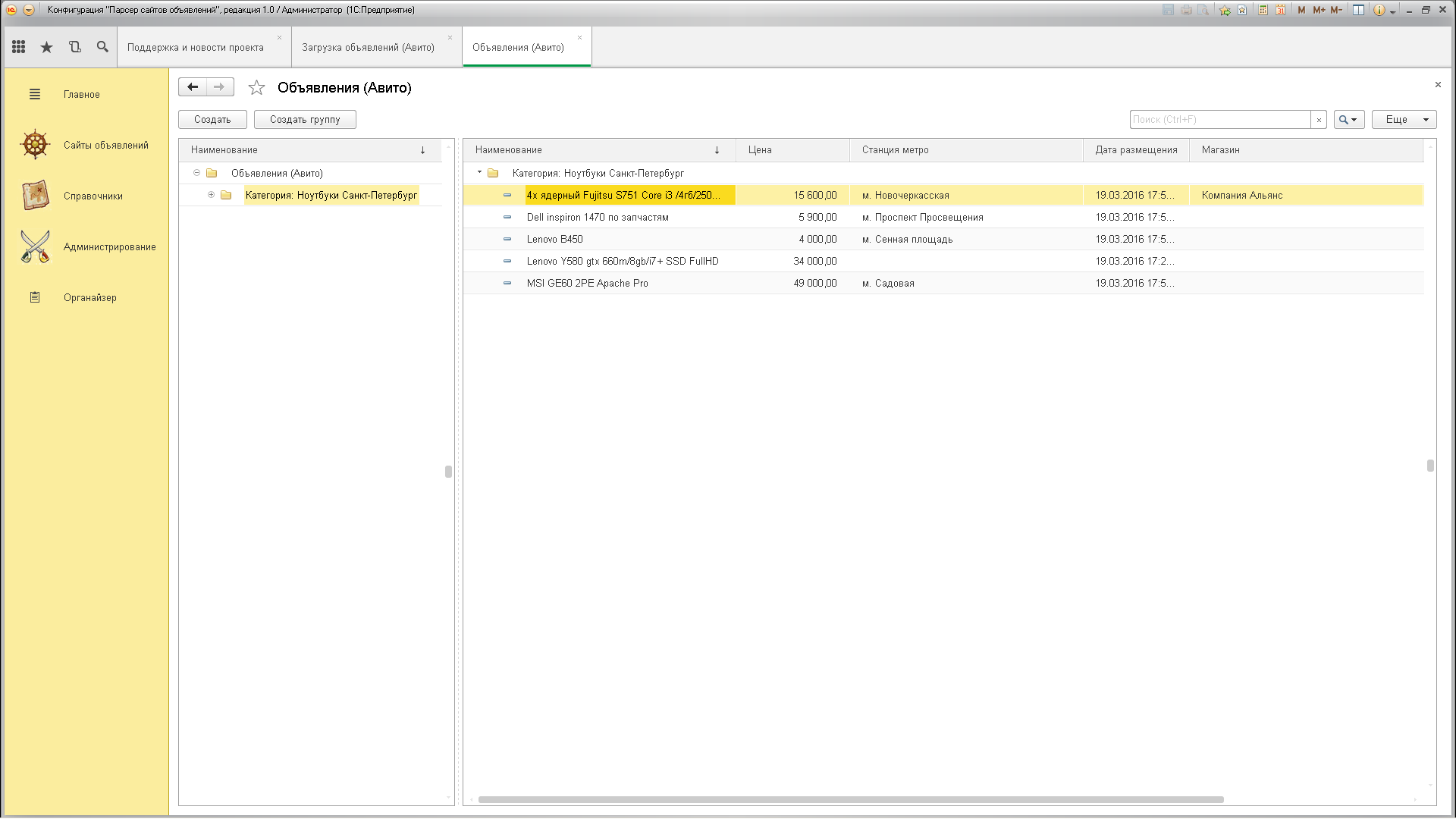The height and width of the screenshot is (819, 1456).
Task: Click the Создать группу button
Action: coord(305,119)
